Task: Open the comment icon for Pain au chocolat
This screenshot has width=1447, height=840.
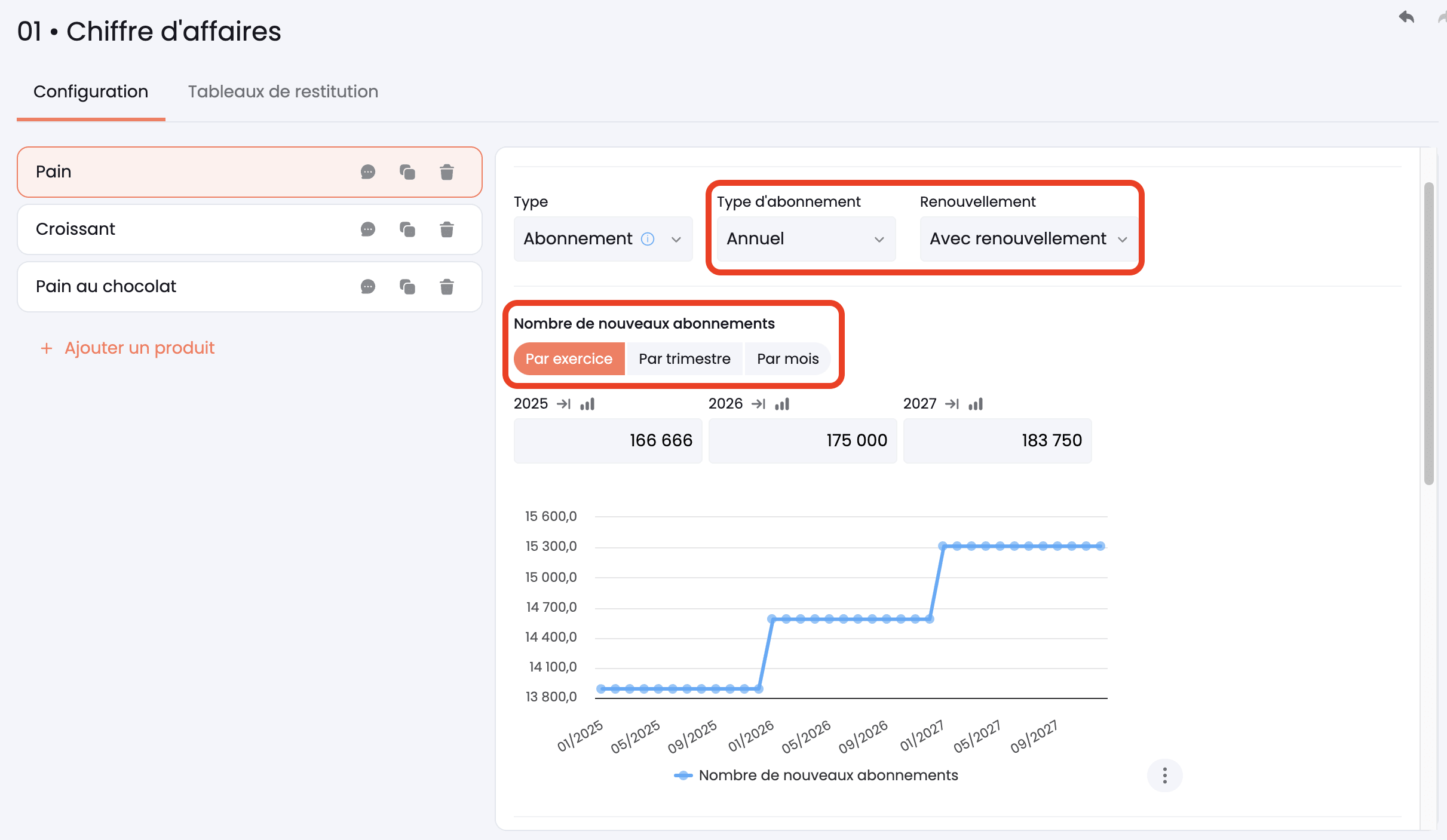Action: 368,287
